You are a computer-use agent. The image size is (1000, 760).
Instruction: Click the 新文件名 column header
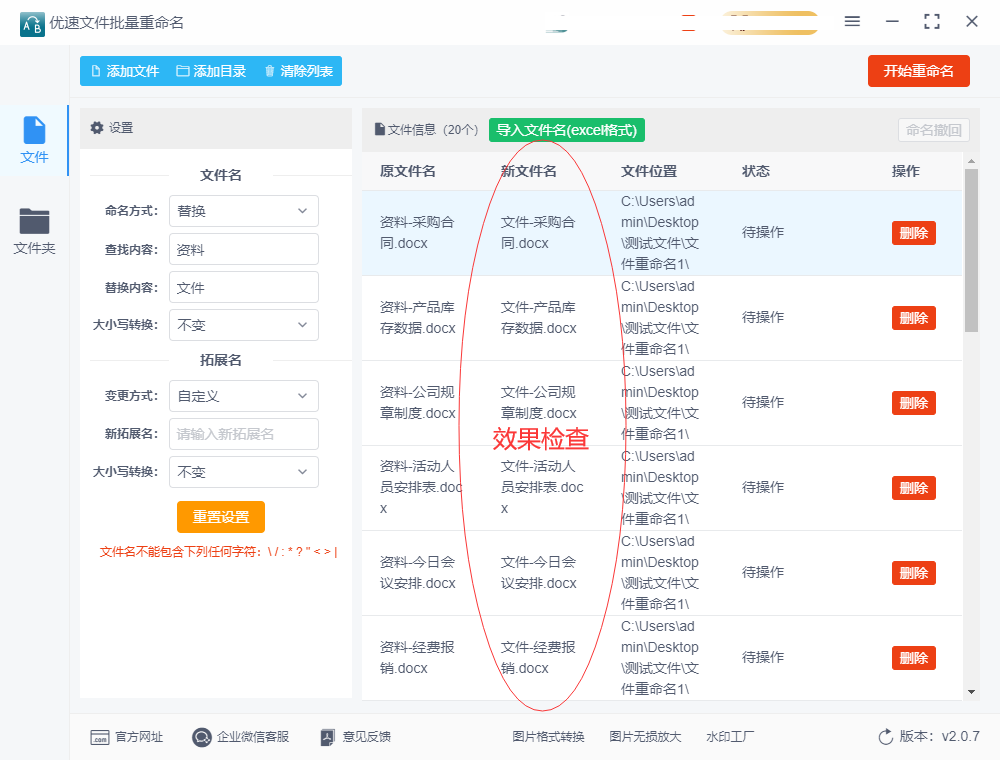[529, 171]
